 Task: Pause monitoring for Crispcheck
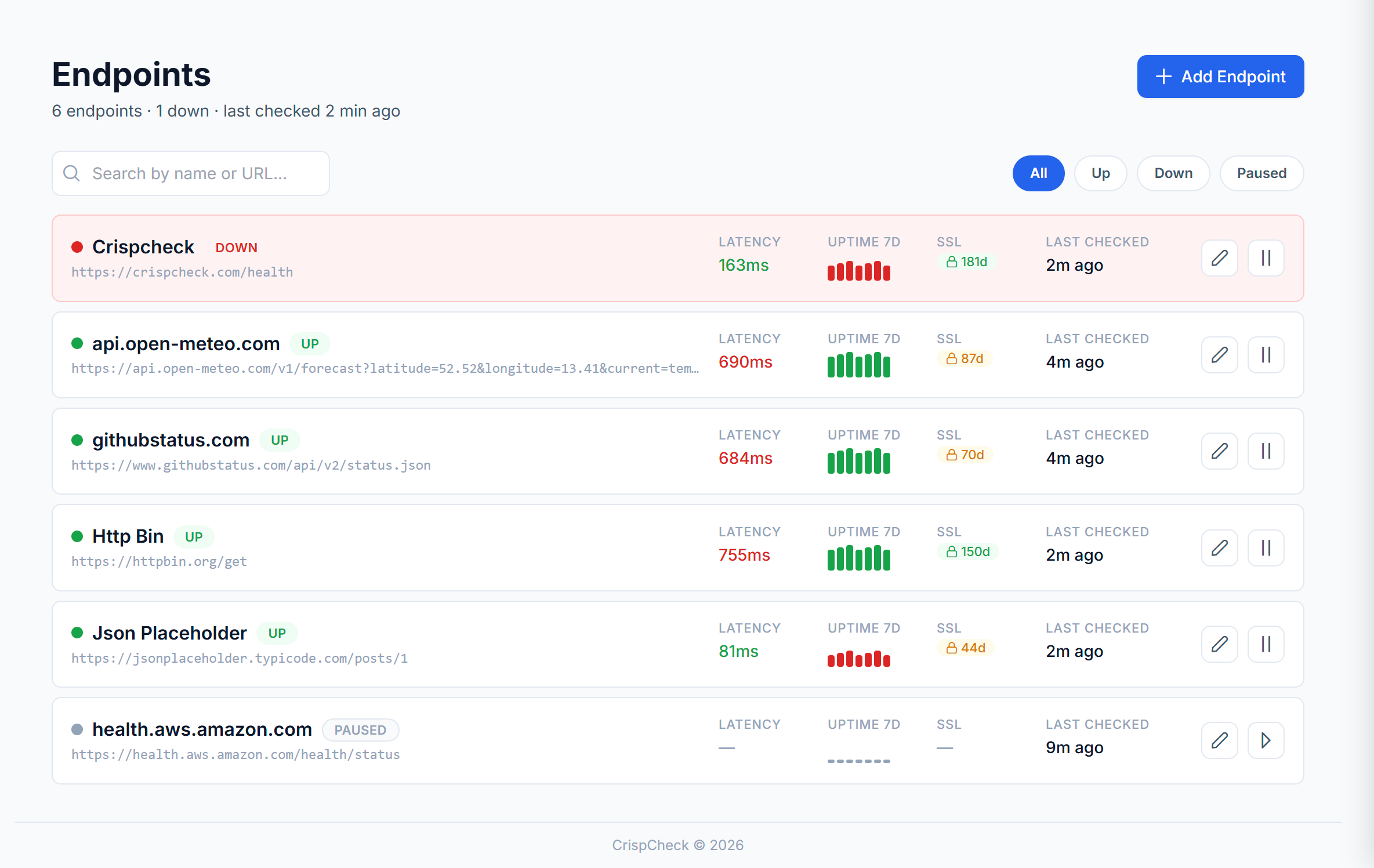pyautogui.click(x=1266, y=258)
